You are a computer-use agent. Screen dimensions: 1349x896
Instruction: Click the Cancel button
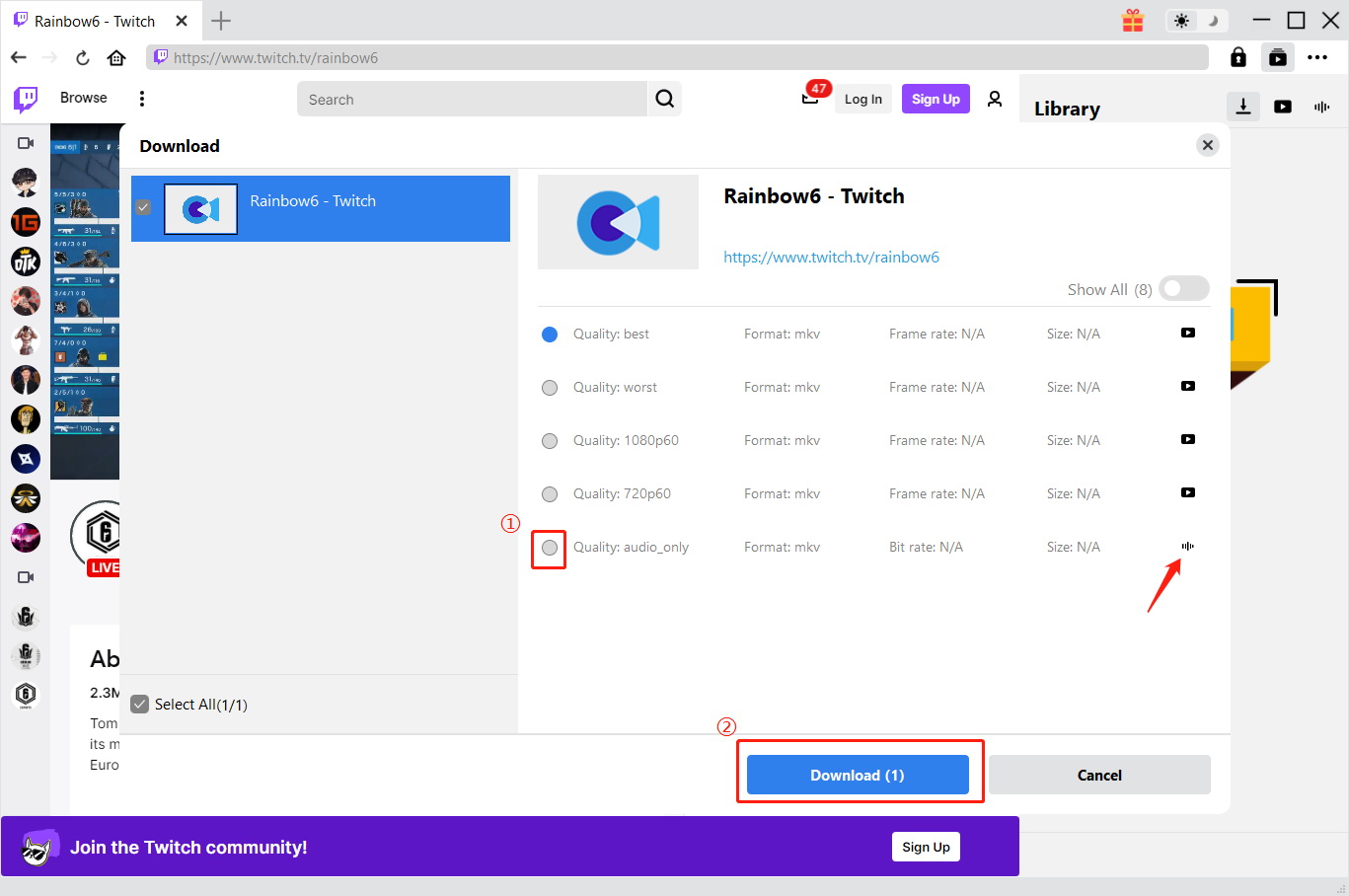click(x=1099, y=775)
